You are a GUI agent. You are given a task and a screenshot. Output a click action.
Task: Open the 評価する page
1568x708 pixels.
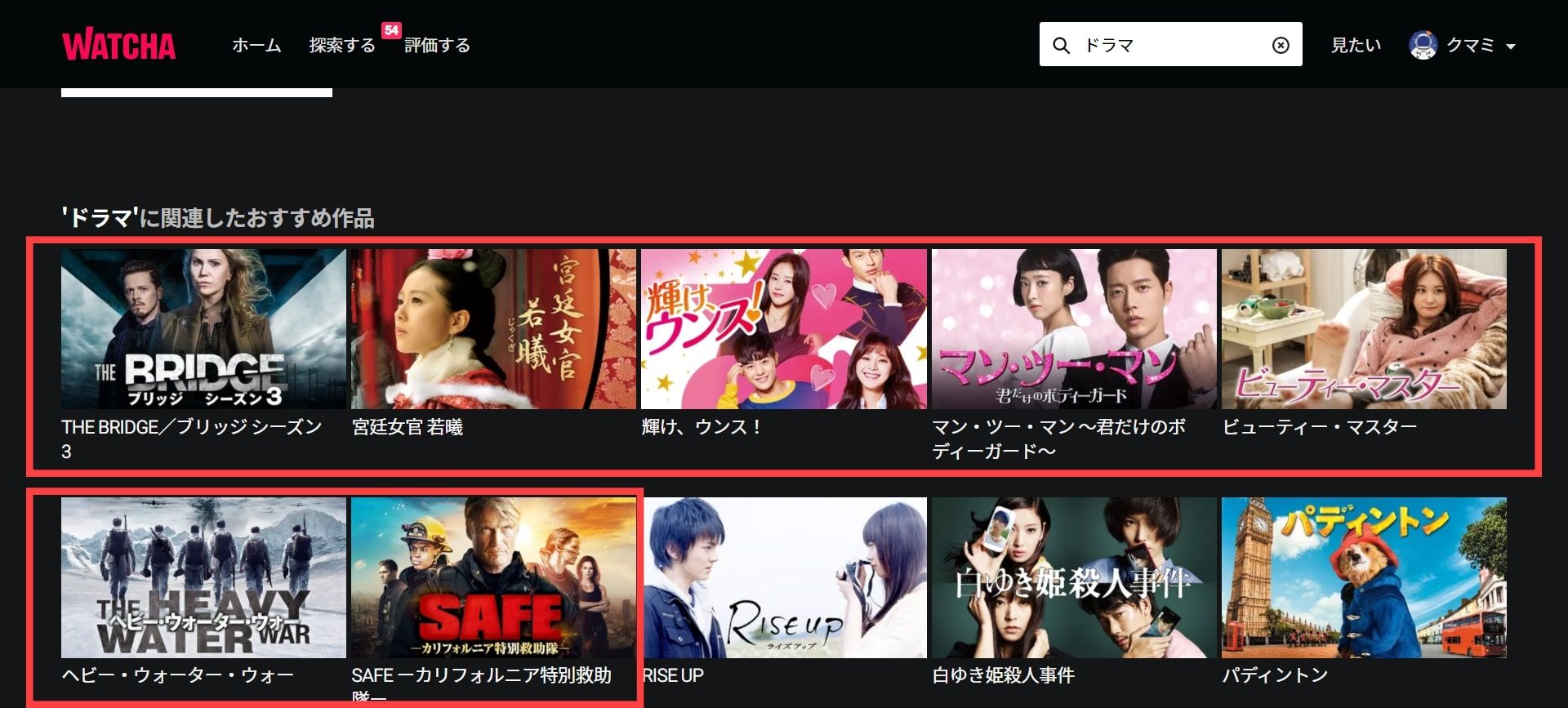click(437, 46)
